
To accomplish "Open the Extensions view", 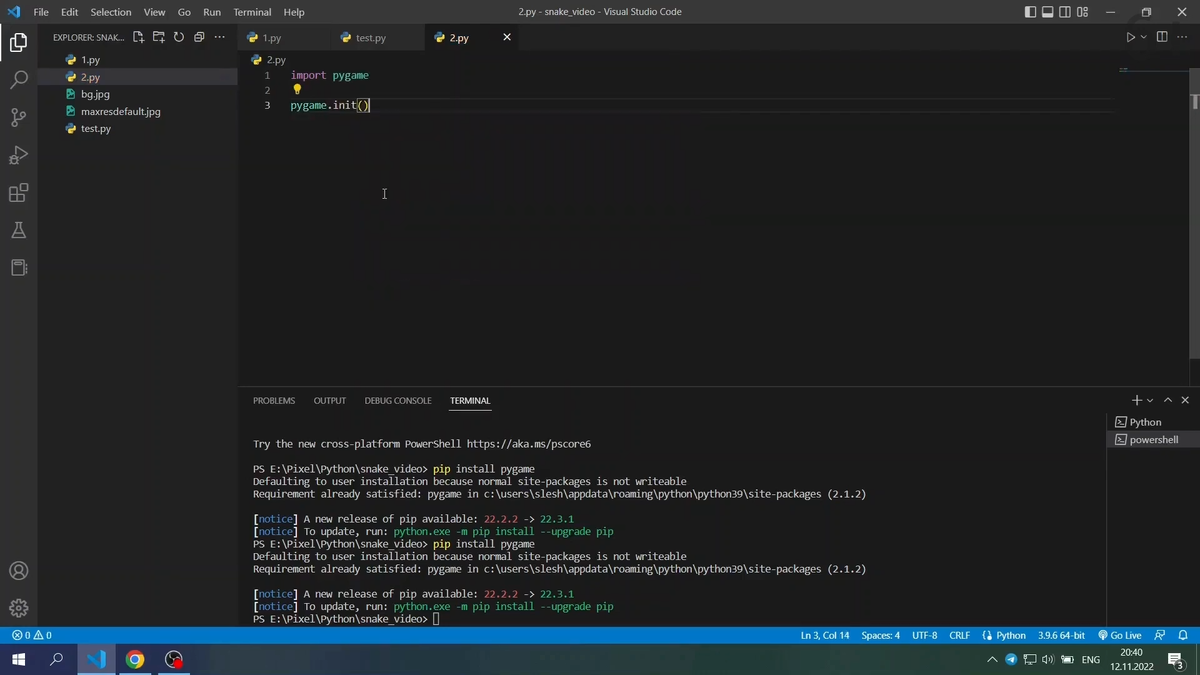I will pyautogui.click(x=18, y=193).
